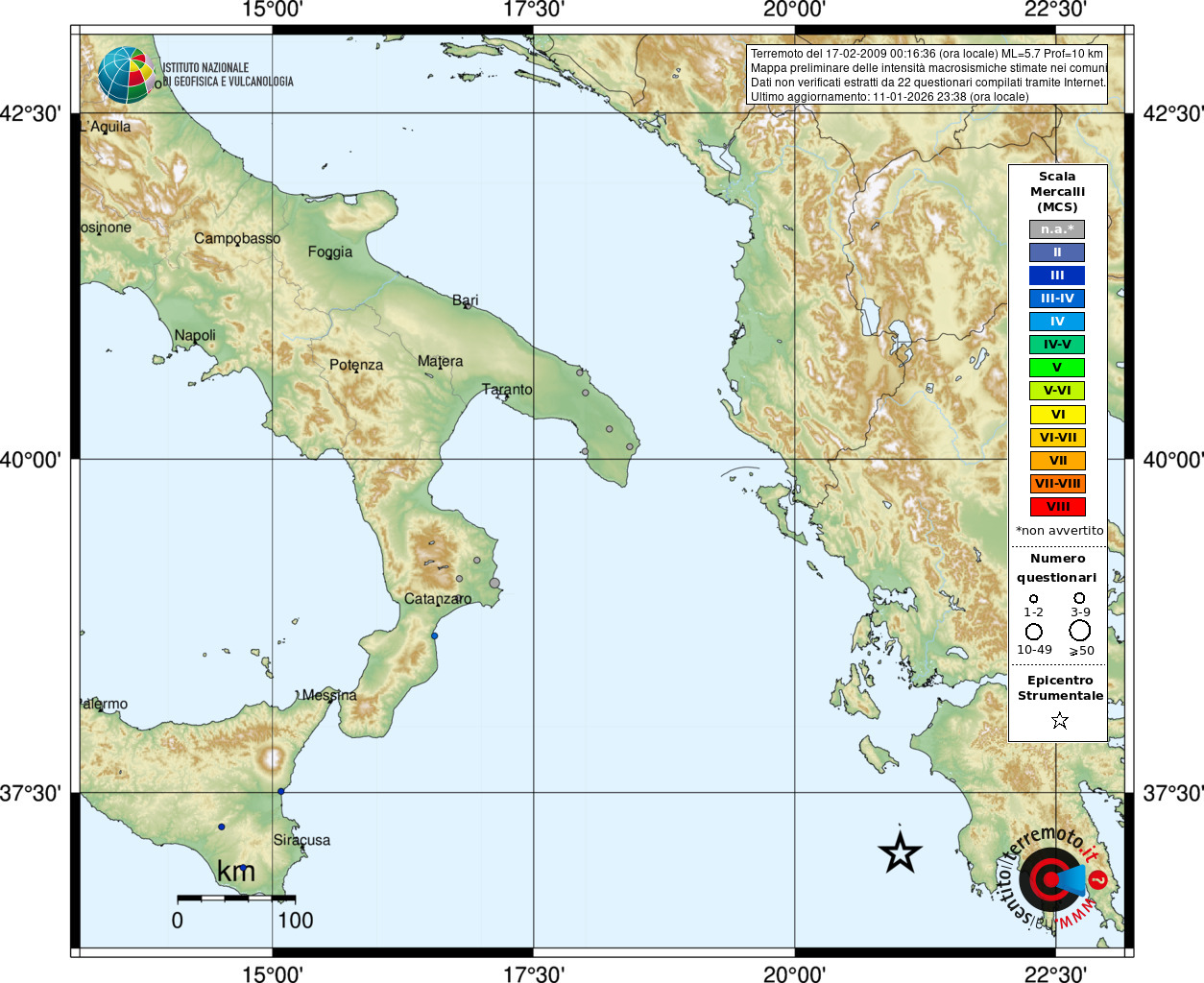Click the star symbol under Epicentro Strumentale
Screen dimensions: 1204x983
(x=1059, y=720)
